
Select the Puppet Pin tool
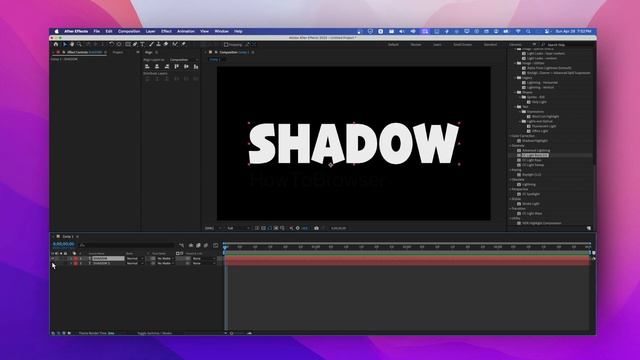coord(184,44)
